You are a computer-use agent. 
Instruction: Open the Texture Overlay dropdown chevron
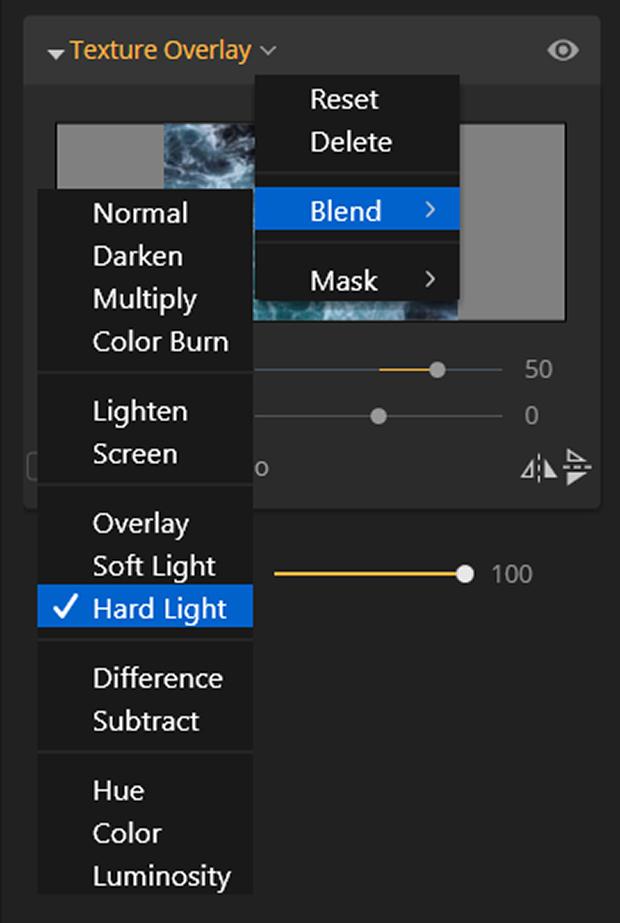[268, 51]
